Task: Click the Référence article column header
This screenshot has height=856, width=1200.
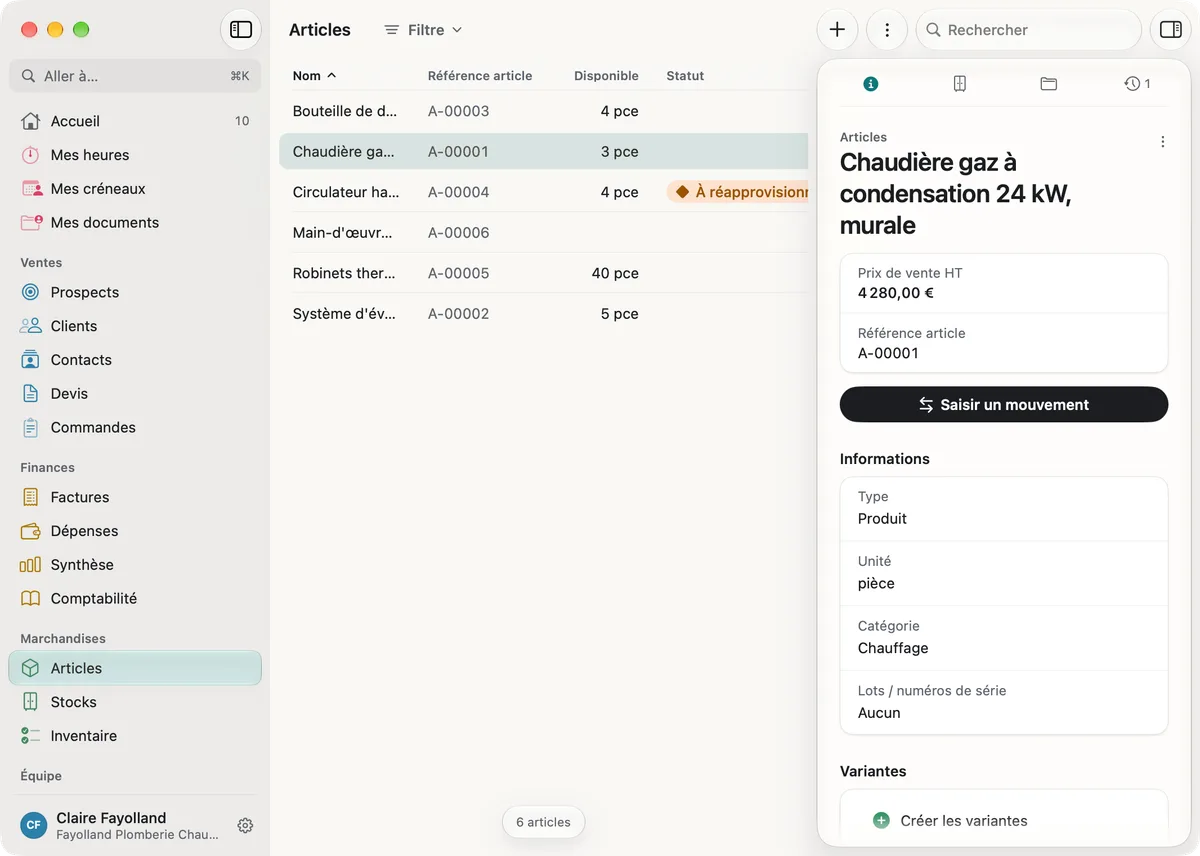Action: 480,76
